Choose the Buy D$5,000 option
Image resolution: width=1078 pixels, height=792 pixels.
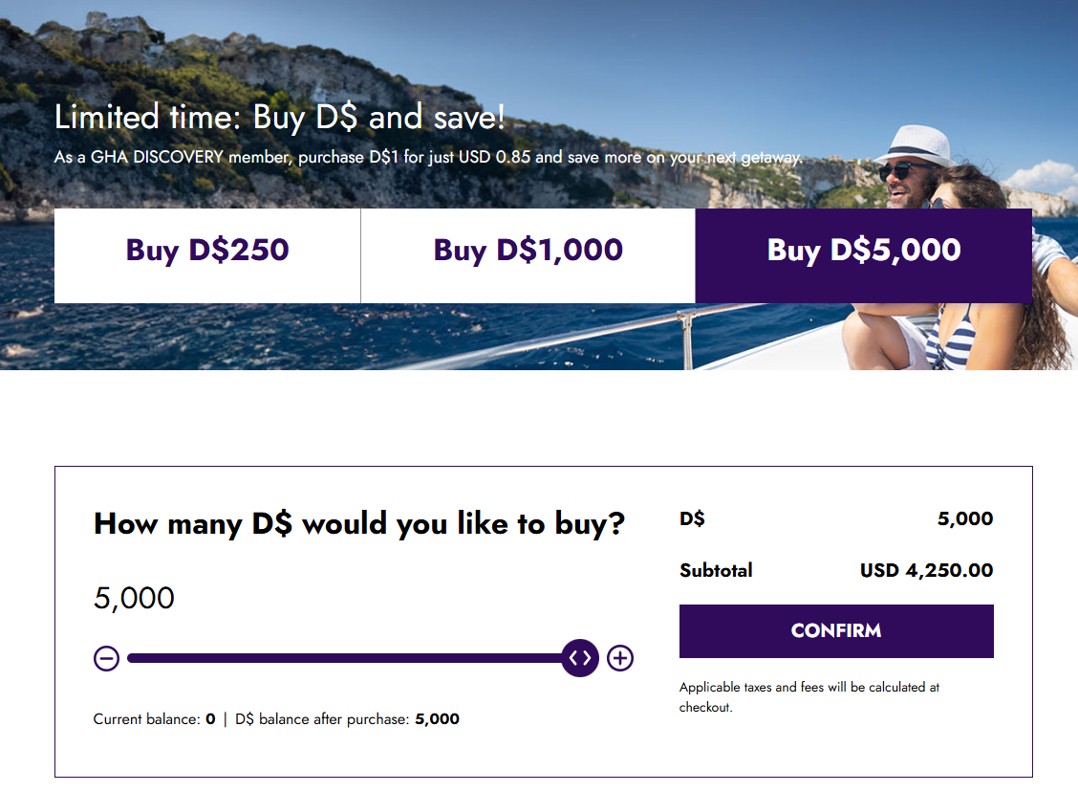pyautogui.click(x=863, y=250)
